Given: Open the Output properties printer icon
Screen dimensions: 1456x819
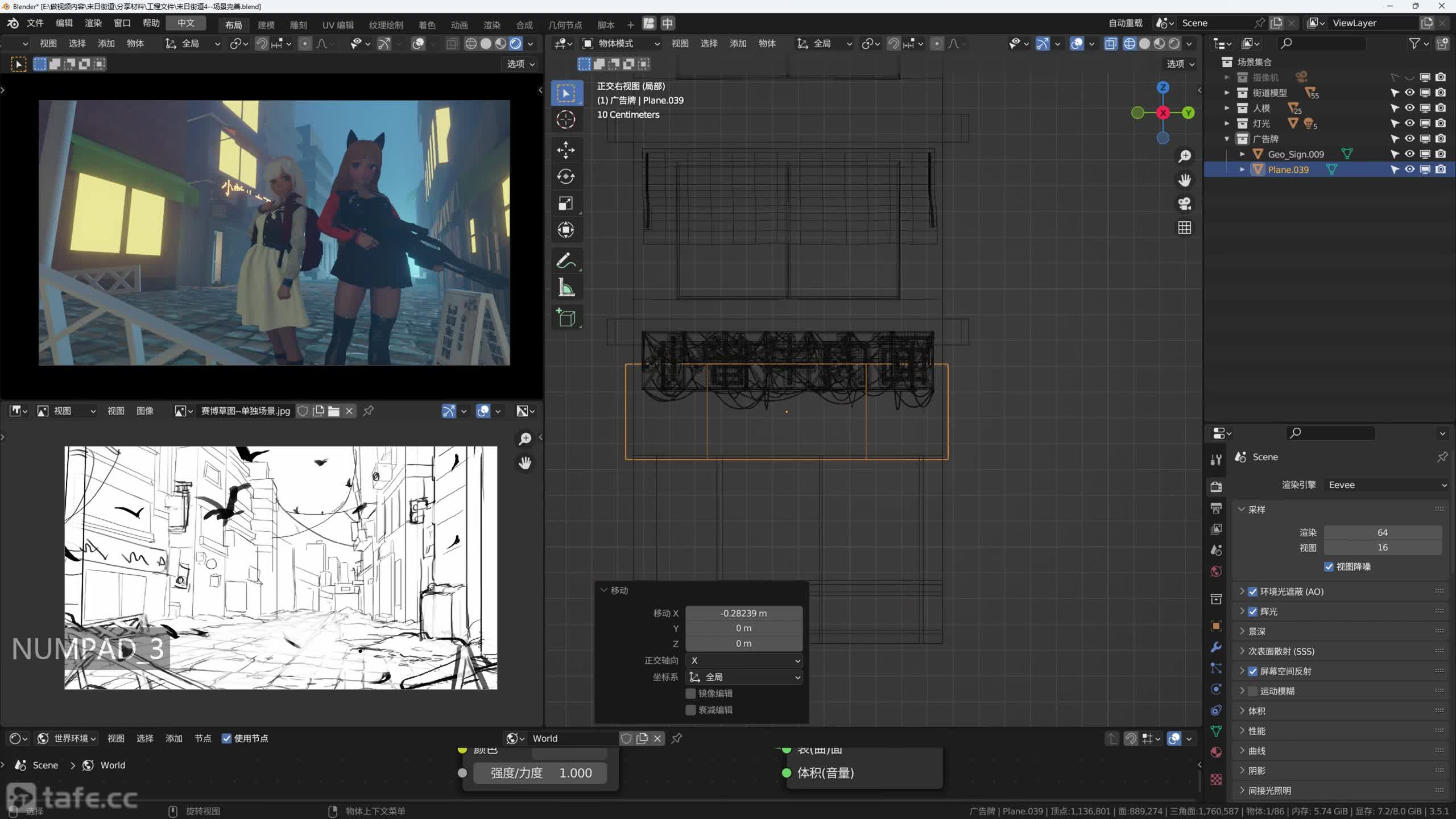Looking at the screenshot, I should 1216,507.
